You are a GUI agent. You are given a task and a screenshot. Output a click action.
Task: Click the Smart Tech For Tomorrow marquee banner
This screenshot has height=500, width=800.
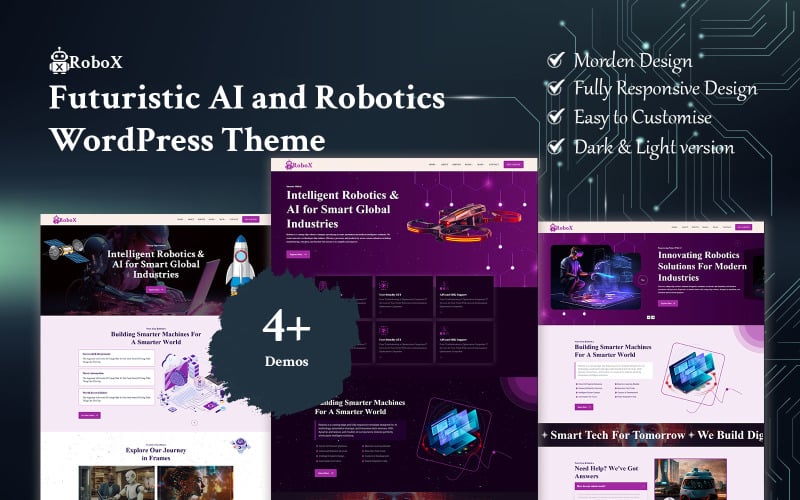pyautogui.click(x=651, y=435)
